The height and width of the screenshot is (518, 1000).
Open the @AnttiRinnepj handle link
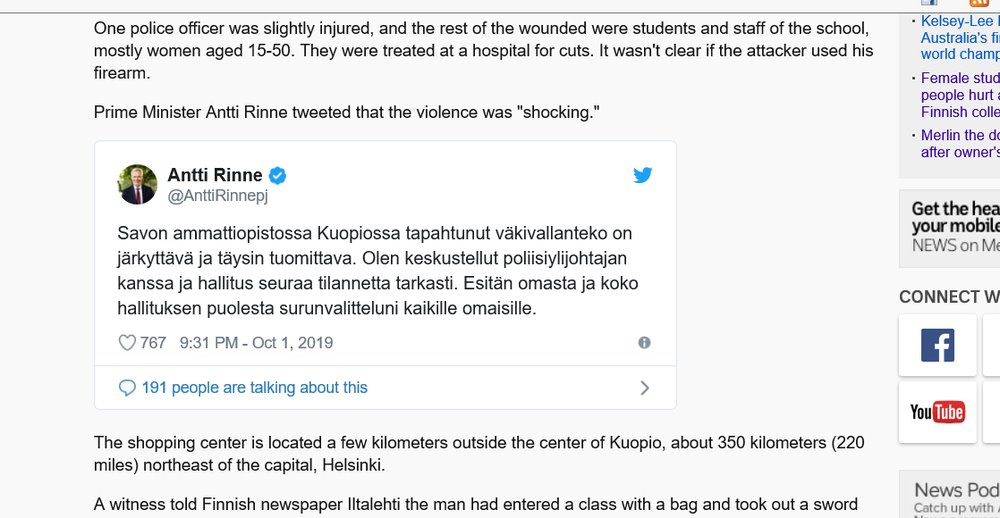[x=218, y=196]
